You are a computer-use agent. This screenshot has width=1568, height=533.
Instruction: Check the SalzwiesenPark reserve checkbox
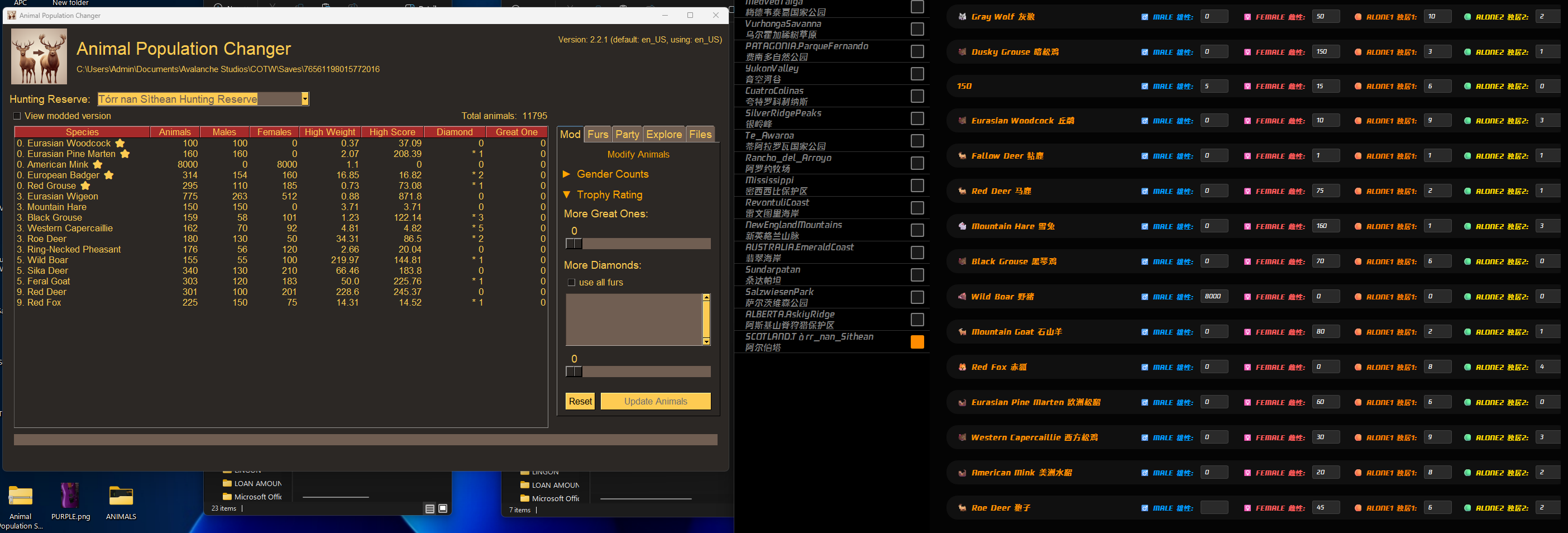[x=917, y=297]
